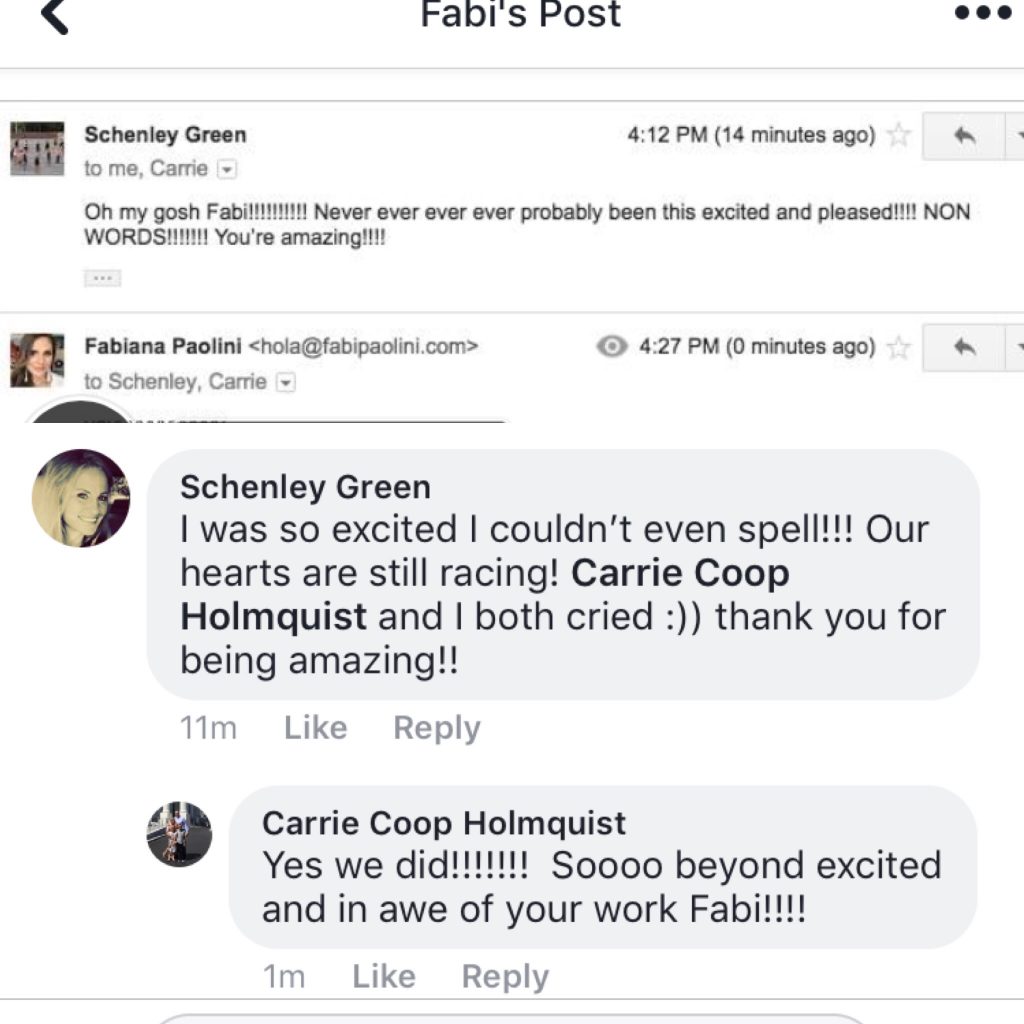Show trimmed content in Schenley's email

[x=102, y=279]
